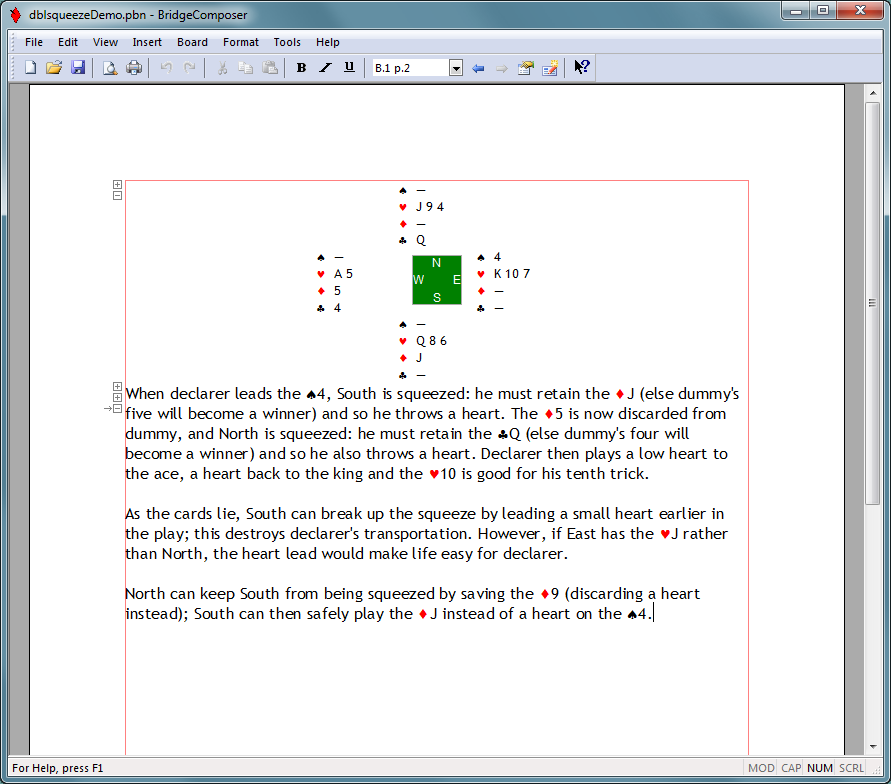Screen dimensions: 891x784
Task: Open board properties icon
Action: coord(526,68)
